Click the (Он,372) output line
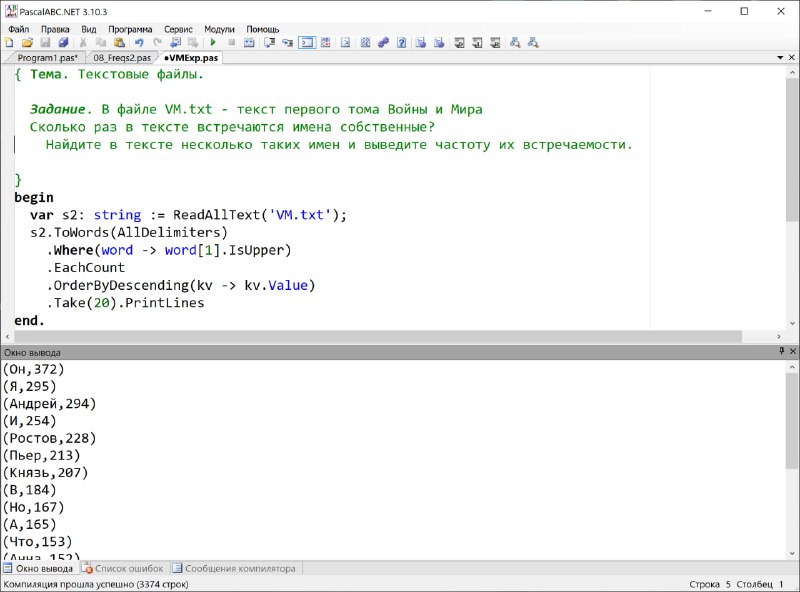800x592 pixels. pyautogui.click(x=34, y=369)
